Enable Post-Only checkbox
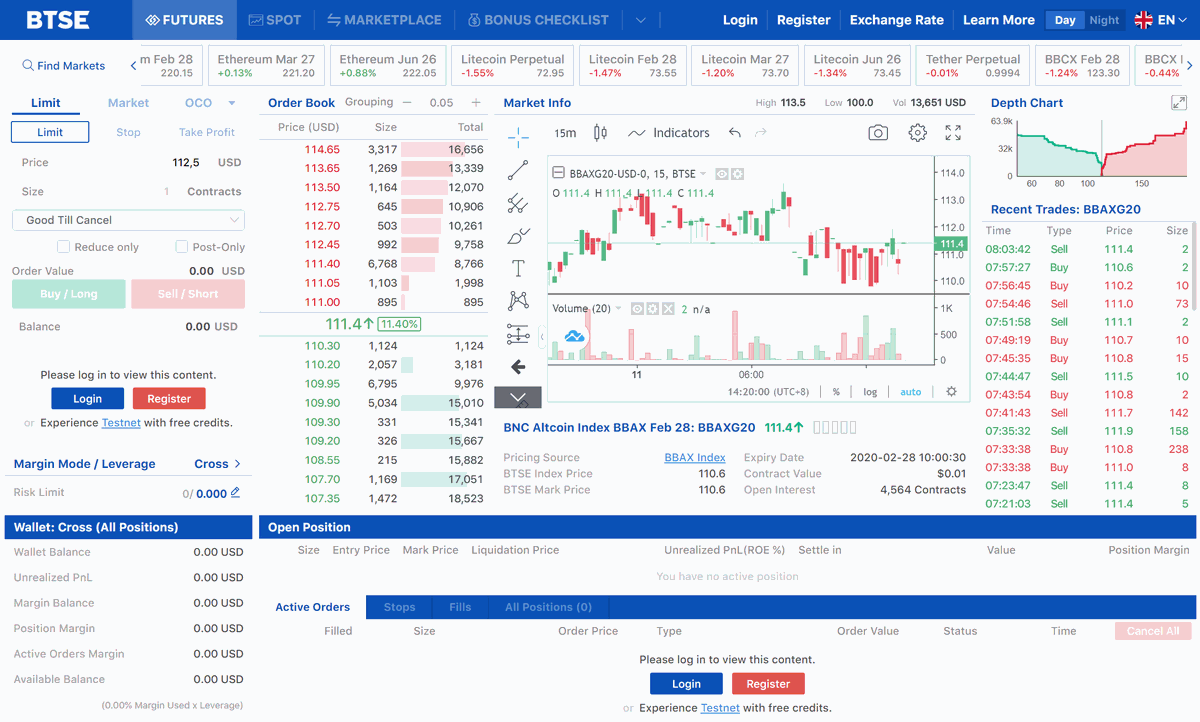The image size is (1200, 722). [x=182, y=247]
